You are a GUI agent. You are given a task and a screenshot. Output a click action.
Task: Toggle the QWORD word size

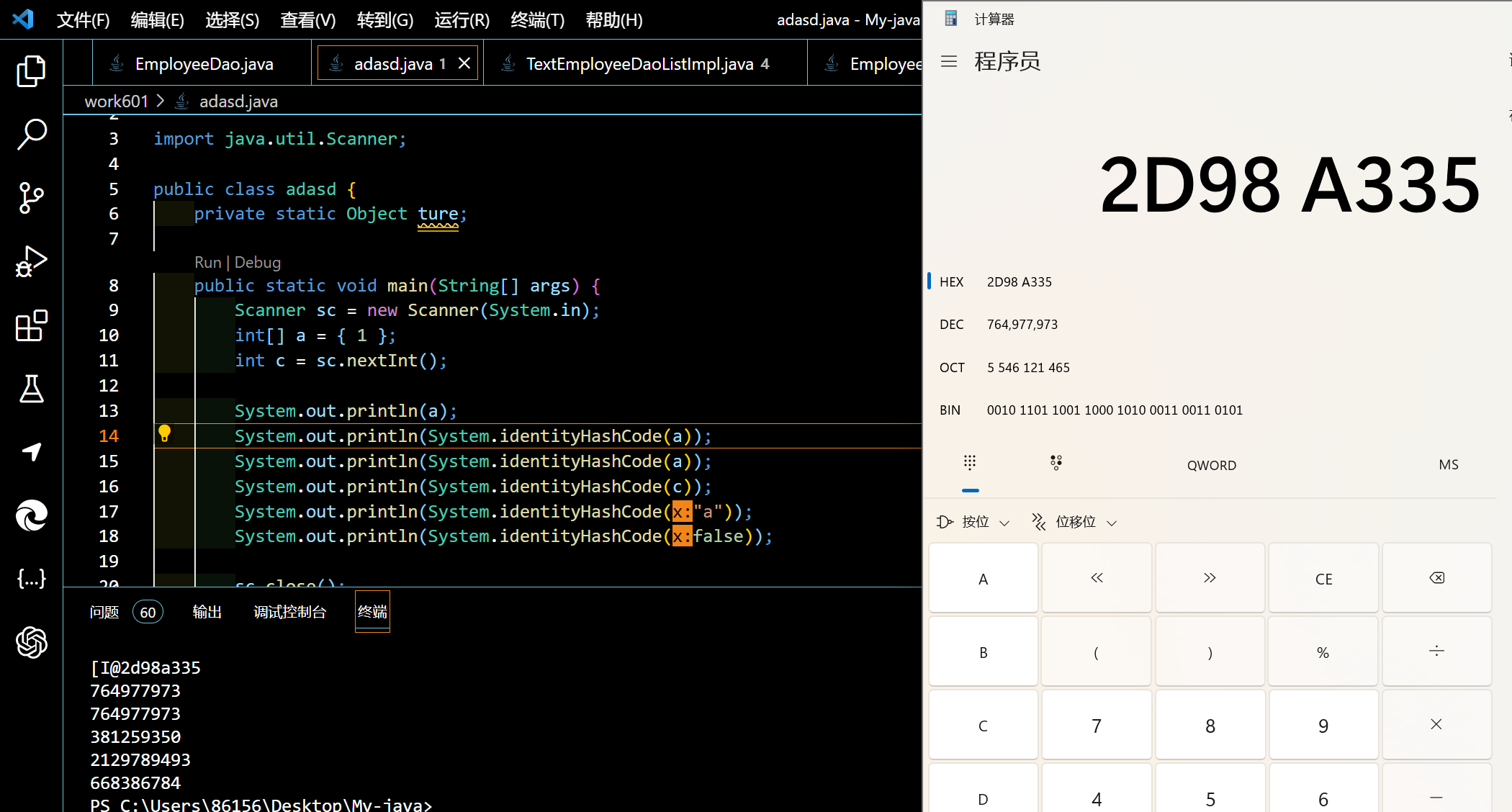[1212, 465]
